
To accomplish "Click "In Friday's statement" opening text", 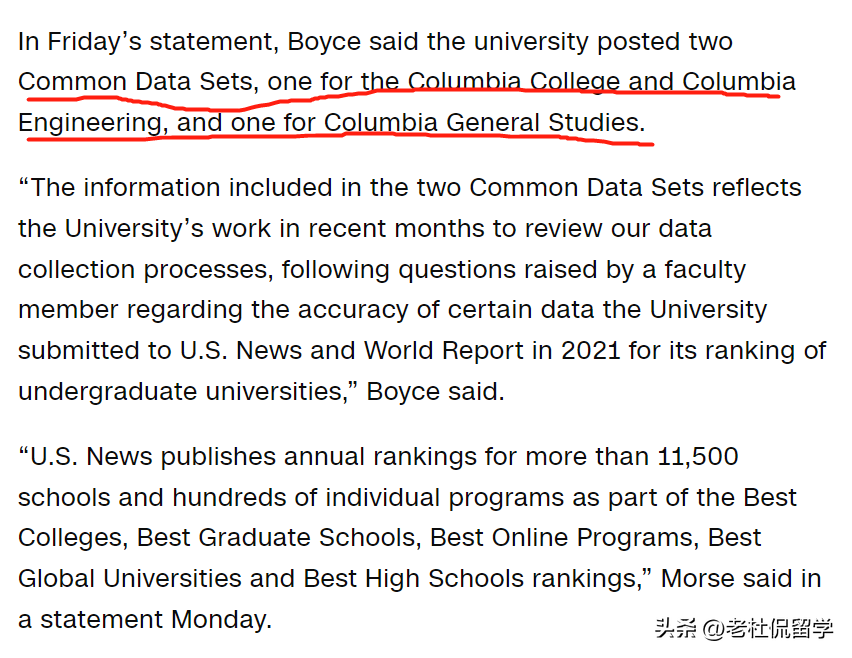I will [147, 41].
